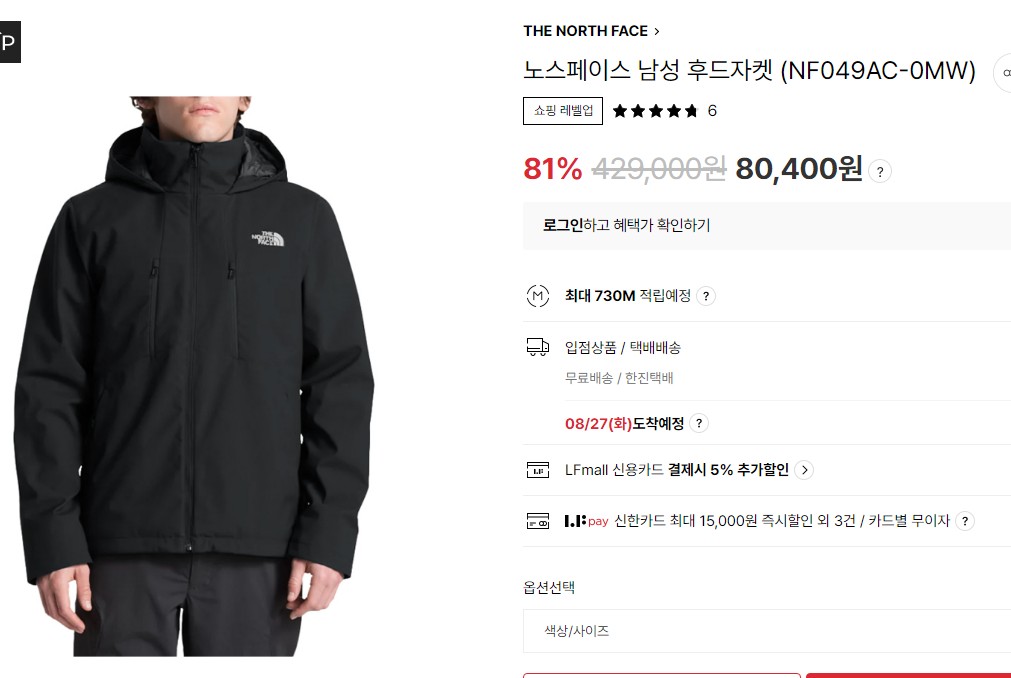Open the 색상/사이즈 option dropdown

pyautogui.click(x=767, y=630)
